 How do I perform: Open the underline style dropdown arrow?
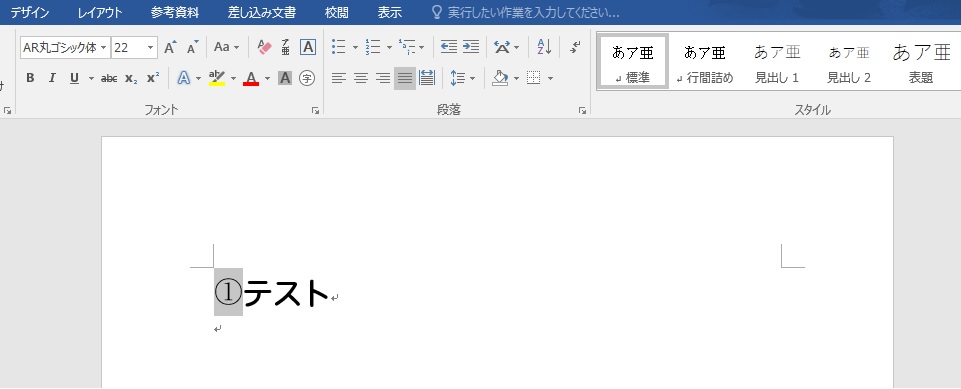[91, 78]
